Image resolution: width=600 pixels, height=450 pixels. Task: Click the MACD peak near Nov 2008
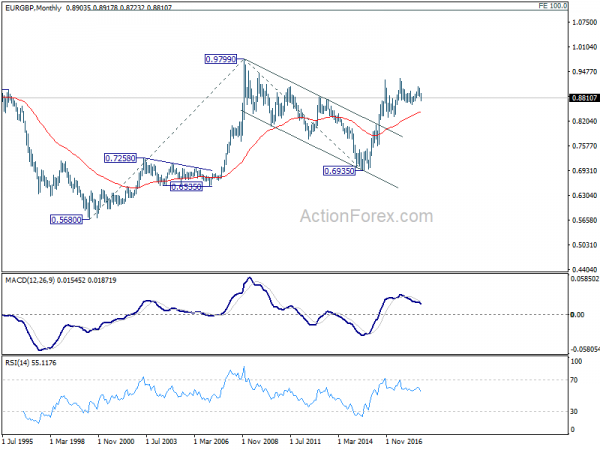(250, 278)
